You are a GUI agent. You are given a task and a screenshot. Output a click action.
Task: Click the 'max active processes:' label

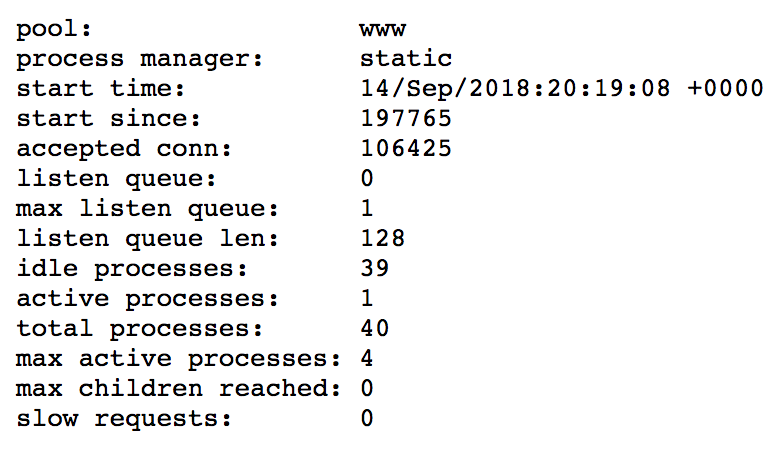(x=178, y=359)
